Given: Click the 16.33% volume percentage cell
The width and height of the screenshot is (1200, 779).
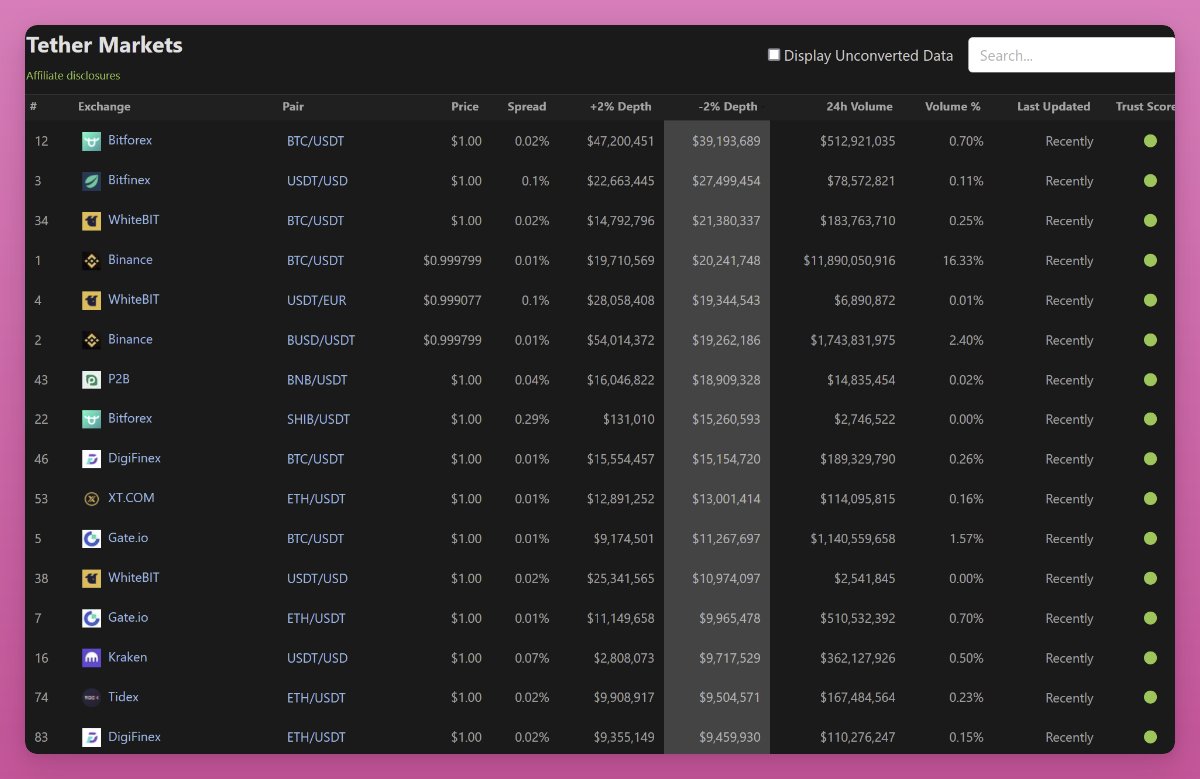Looking at the screenshot, I should click(x=963, y=260).
